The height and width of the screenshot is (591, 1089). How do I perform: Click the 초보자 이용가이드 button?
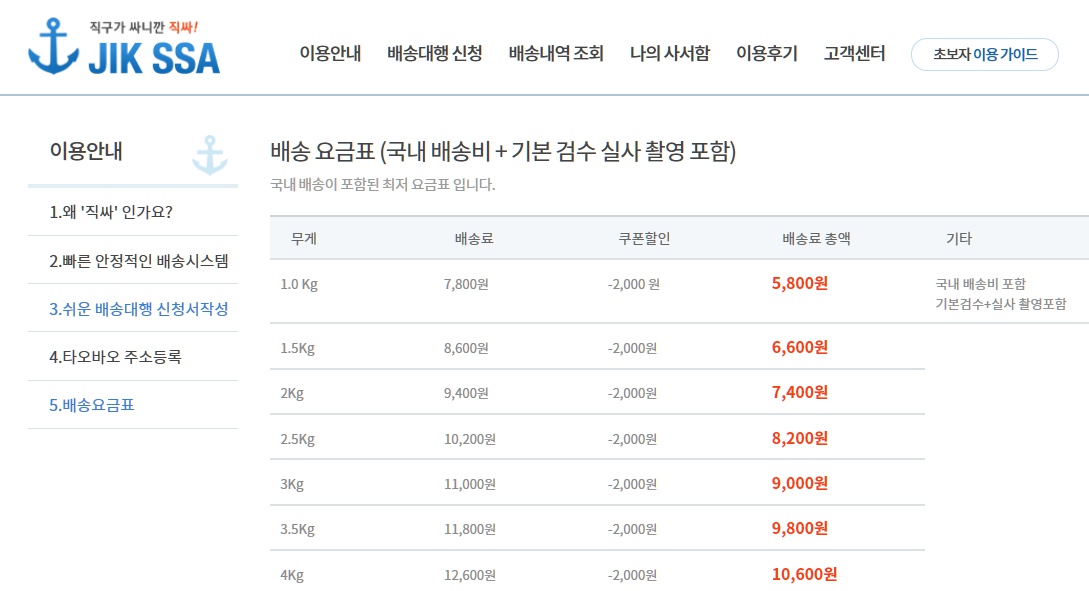tap(985, 54)
